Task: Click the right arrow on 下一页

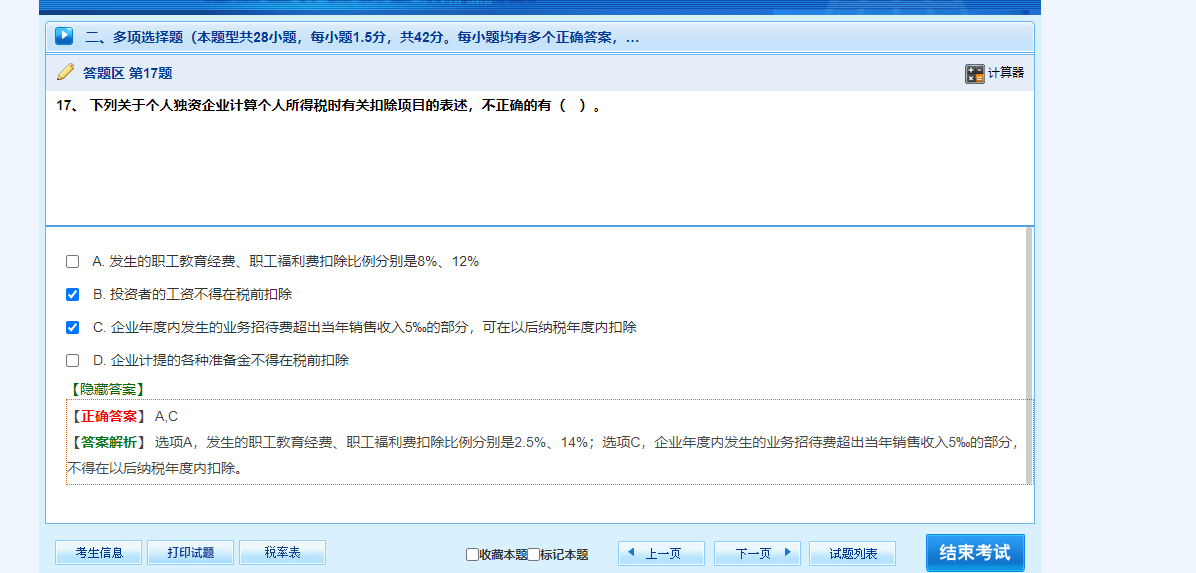Action: [x=786, y=552]
